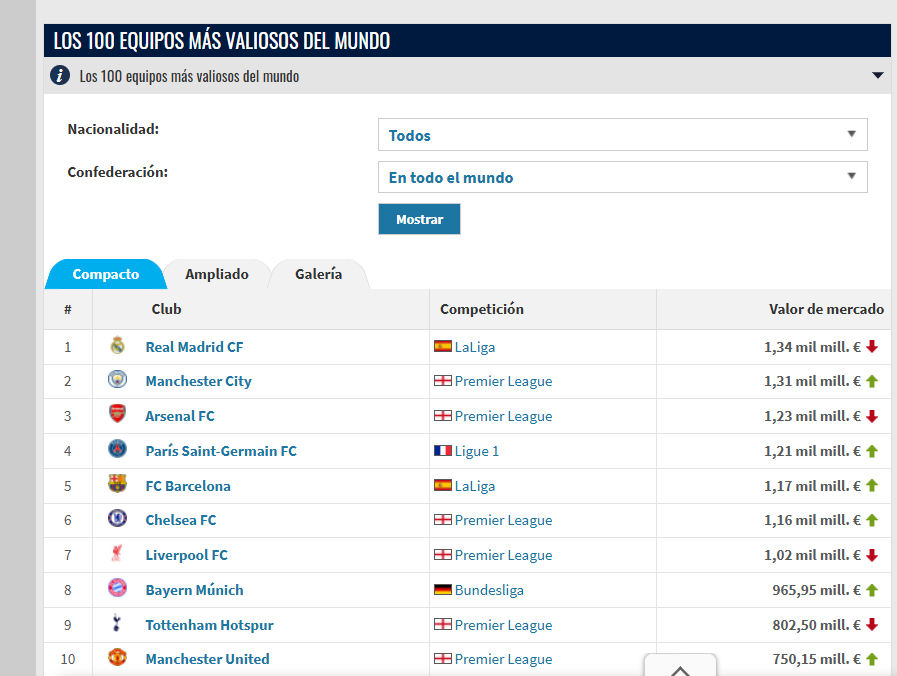Switch to the Ampliado tab
Image resolution: width=897 pixels, height=676 pixels.
[x=217, y=274]
